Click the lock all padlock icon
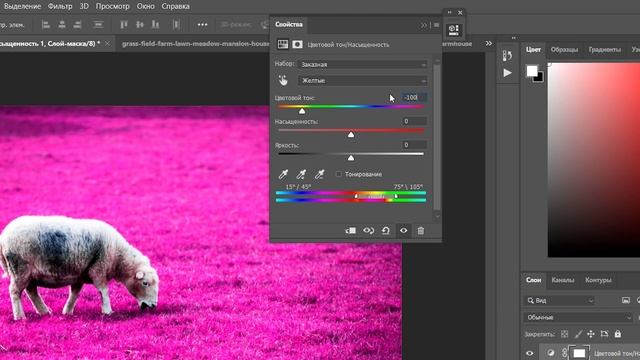 618,334
